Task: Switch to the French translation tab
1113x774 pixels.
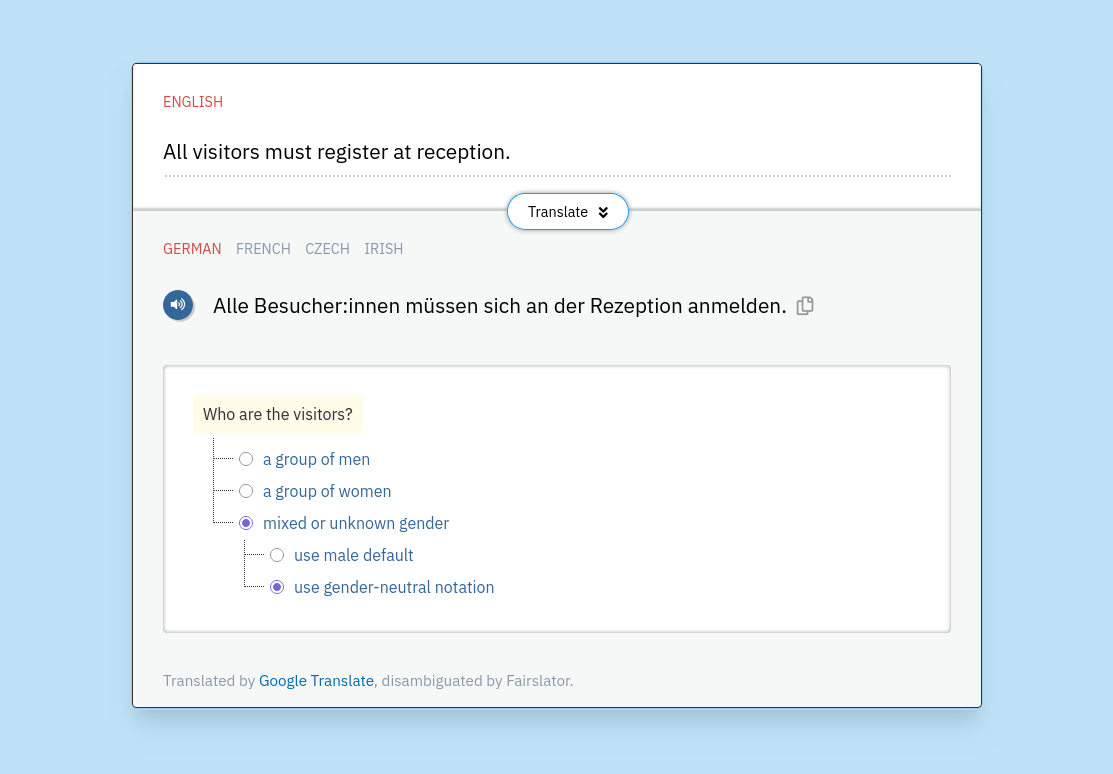Action: coord(263,249)
